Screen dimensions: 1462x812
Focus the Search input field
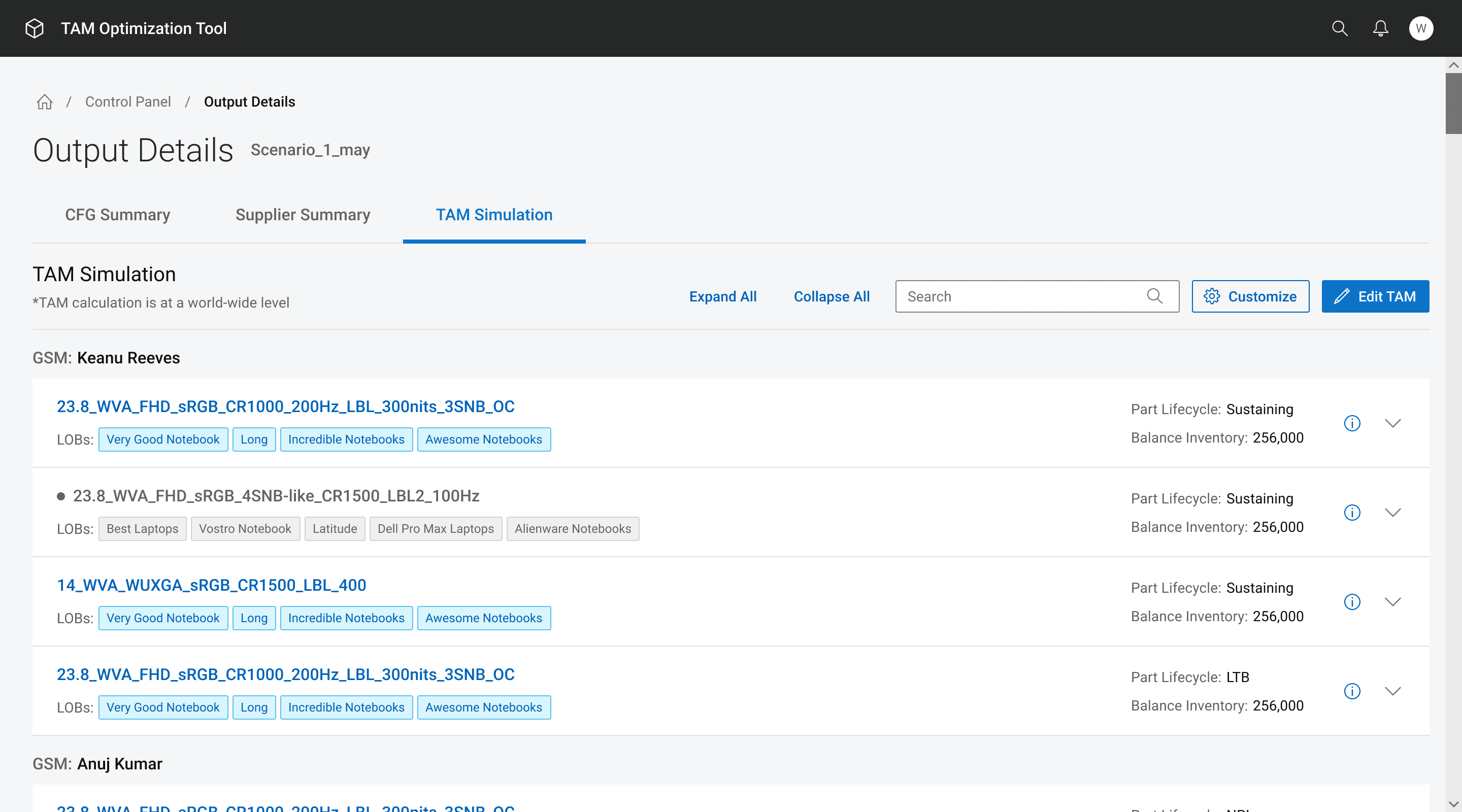click(x=1021, y=296)
